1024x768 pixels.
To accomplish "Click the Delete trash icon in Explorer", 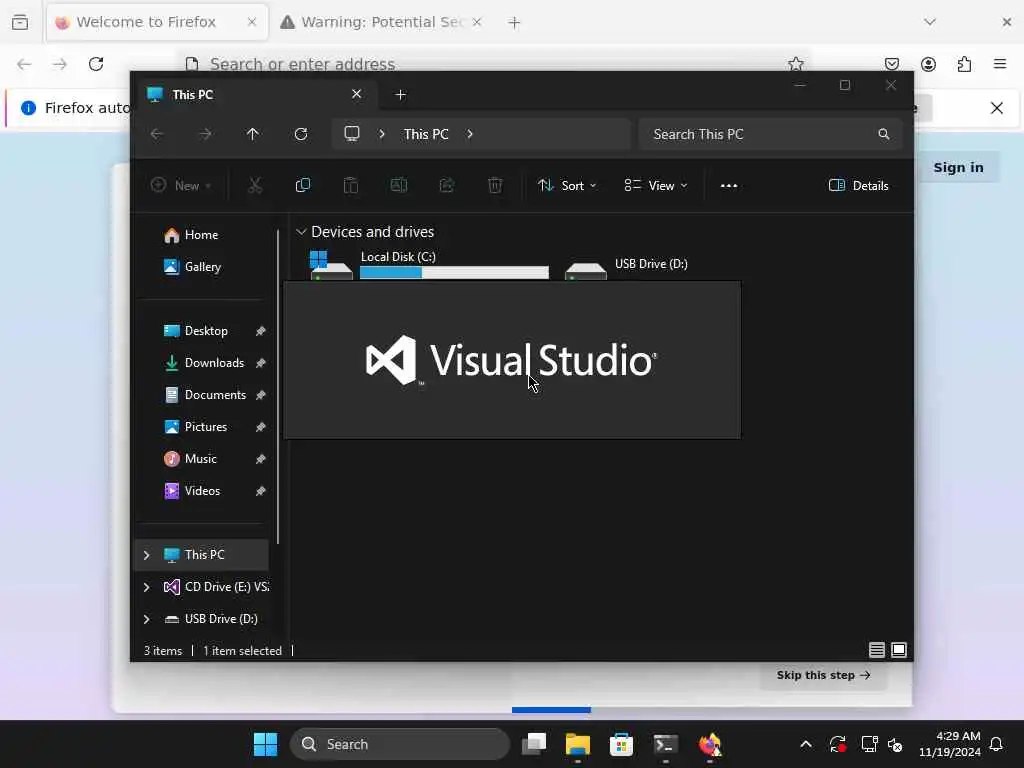I will coord(495,185).
